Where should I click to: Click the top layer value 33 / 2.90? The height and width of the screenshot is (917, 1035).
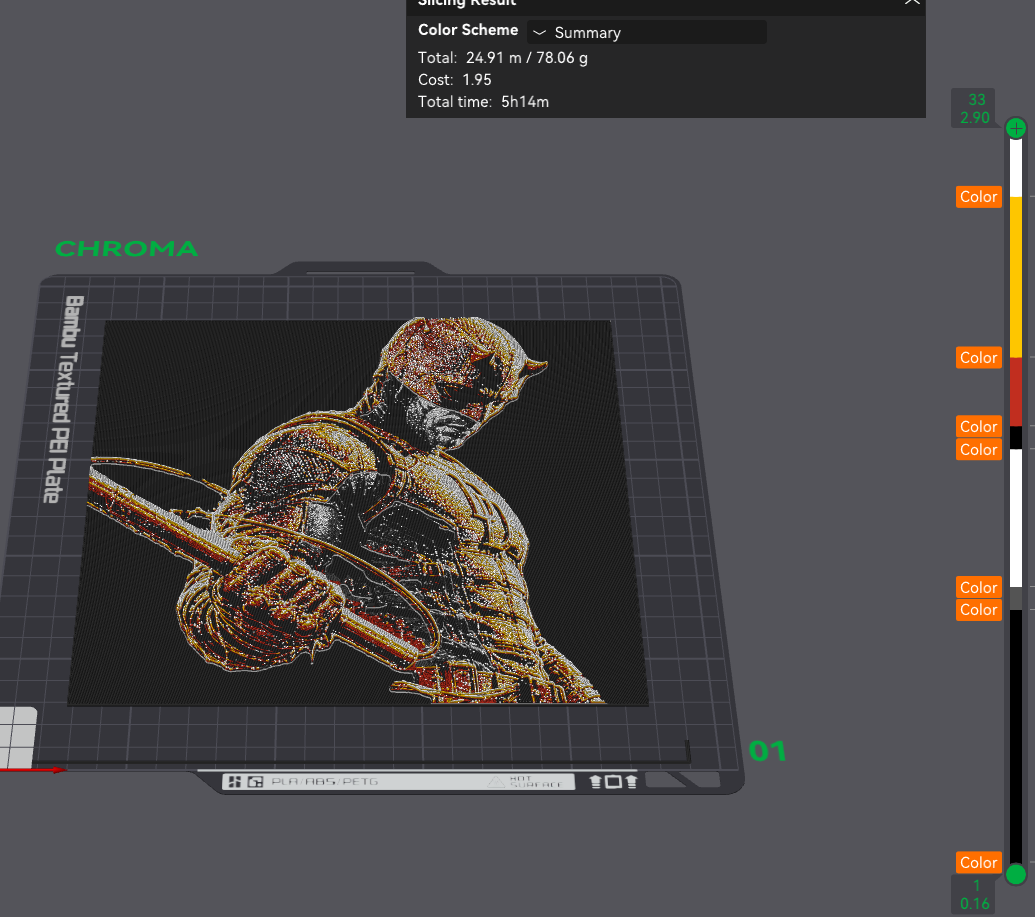[x=975, y=108]
